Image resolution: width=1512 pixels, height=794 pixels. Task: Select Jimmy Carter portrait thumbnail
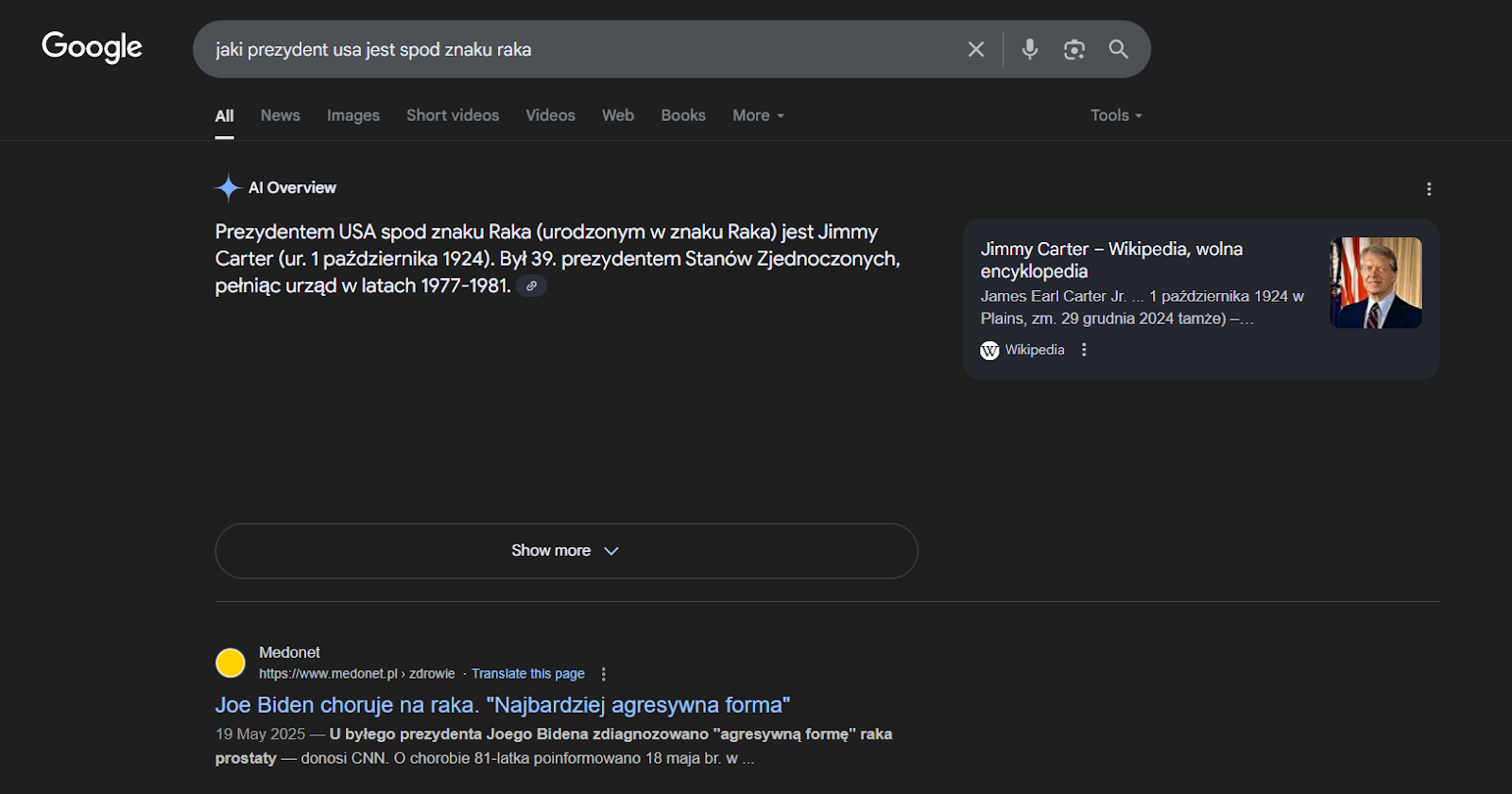1376,283
